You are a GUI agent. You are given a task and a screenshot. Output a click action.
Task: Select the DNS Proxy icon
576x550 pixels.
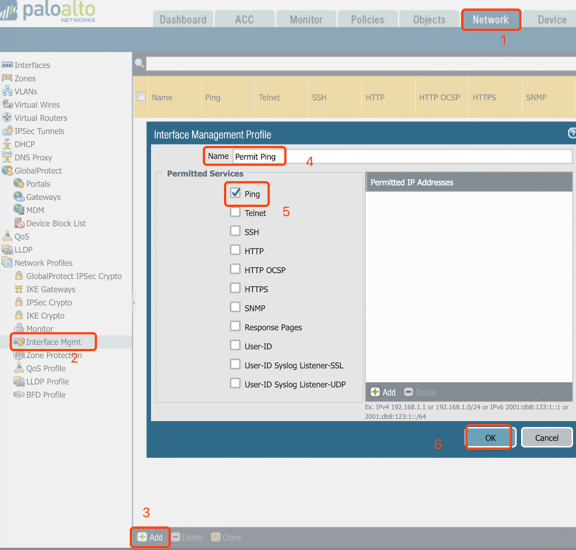coord(7,157)
